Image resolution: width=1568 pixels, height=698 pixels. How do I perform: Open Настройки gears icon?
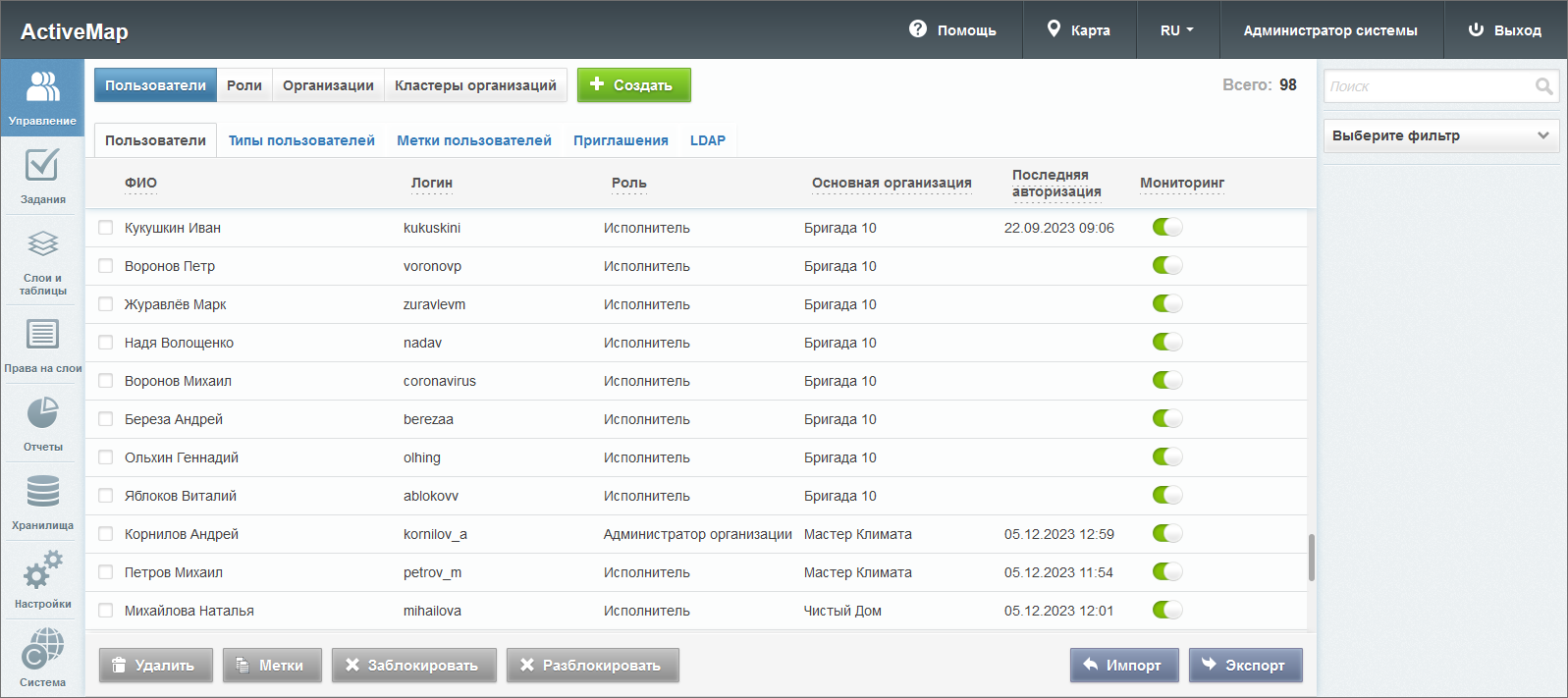pos(42,579)
